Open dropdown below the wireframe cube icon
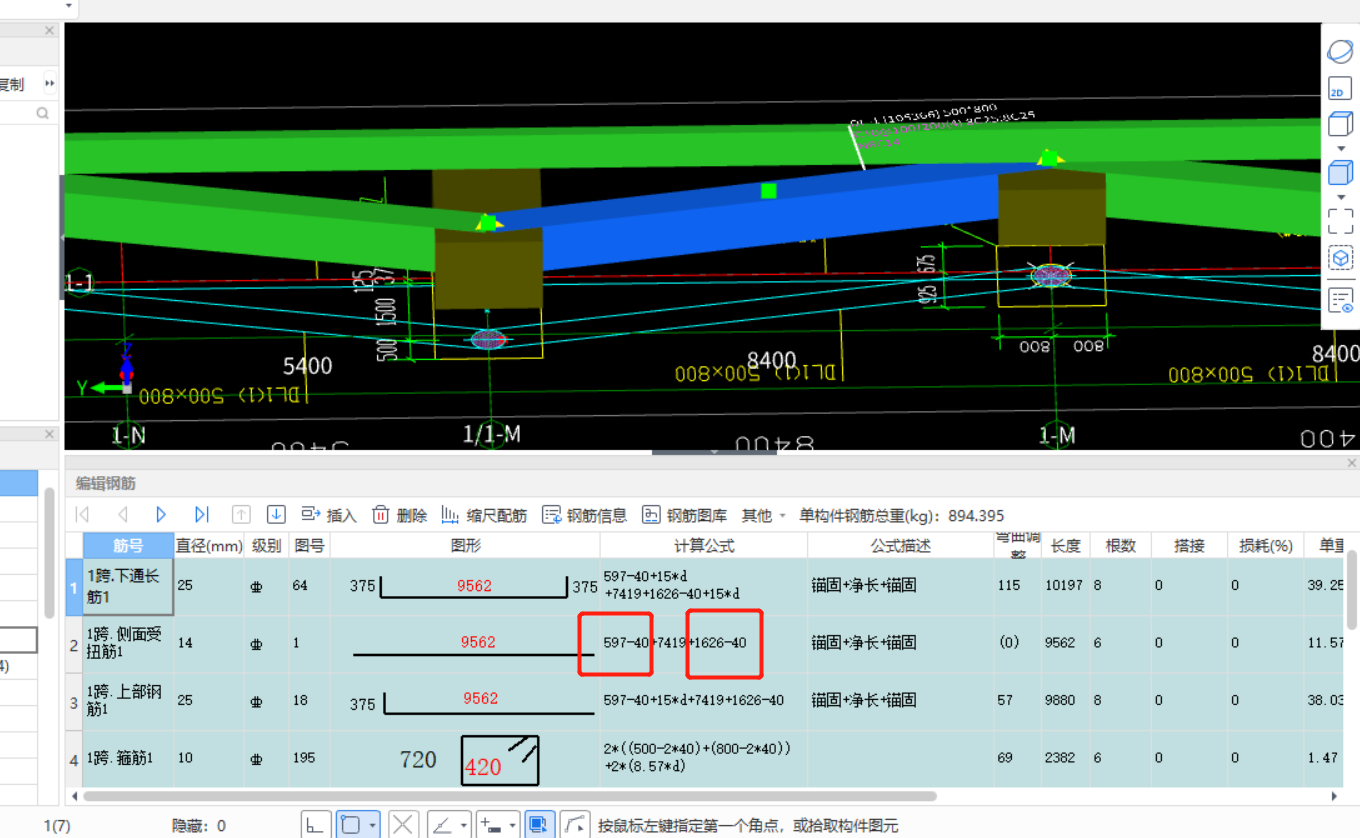Image resolution: width=1360 pixels, height=838 pixels. pyautogui.click(x=1341, y=149)
